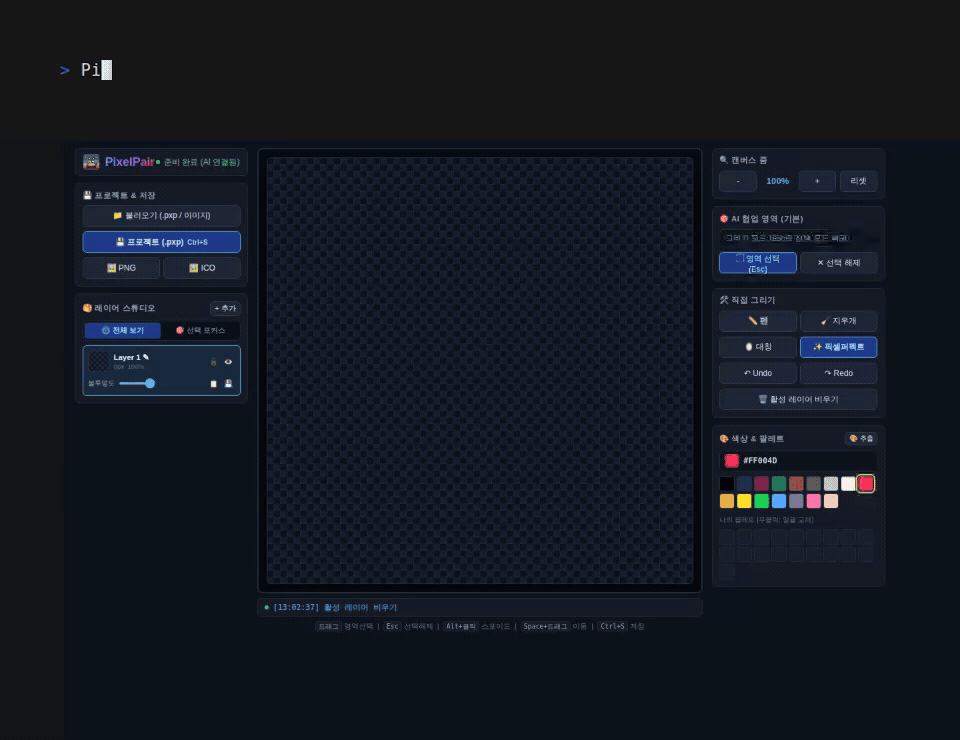Click the PixelPair app logo icon
This screenshot has width=960, height=740.
[x=91, y=162]
